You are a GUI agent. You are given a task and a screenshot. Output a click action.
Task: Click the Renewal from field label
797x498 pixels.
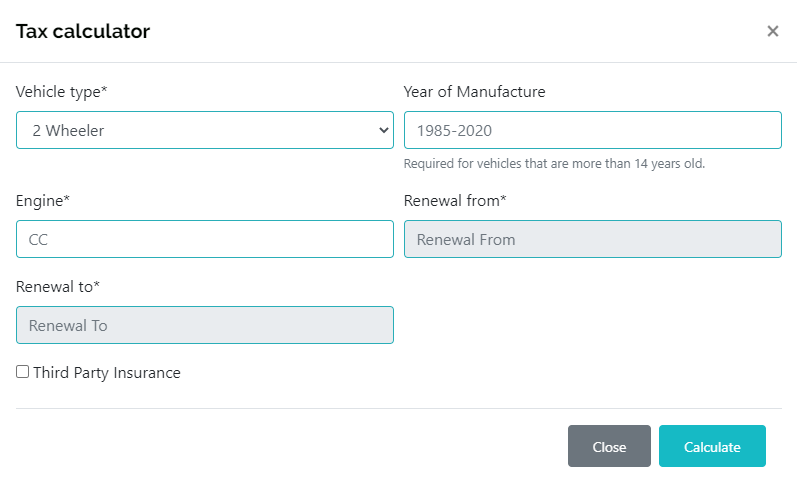[x=455, y=201]
